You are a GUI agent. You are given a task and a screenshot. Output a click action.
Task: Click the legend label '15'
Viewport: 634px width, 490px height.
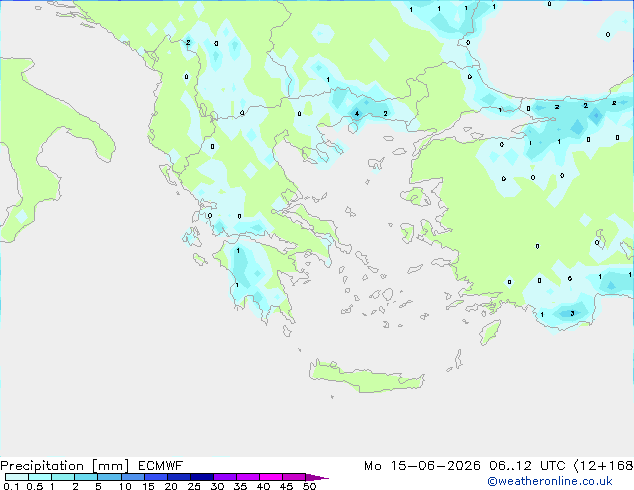coord(148,486)
